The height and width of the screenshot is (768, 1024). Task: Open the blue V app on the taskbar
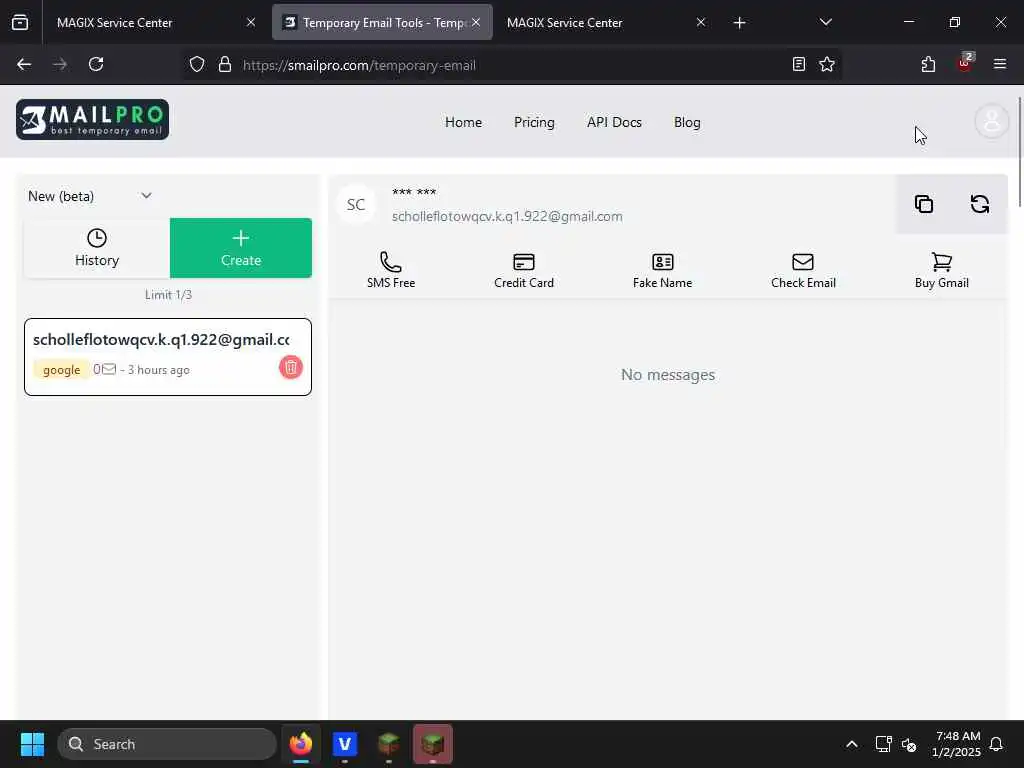tap(345, 744)
